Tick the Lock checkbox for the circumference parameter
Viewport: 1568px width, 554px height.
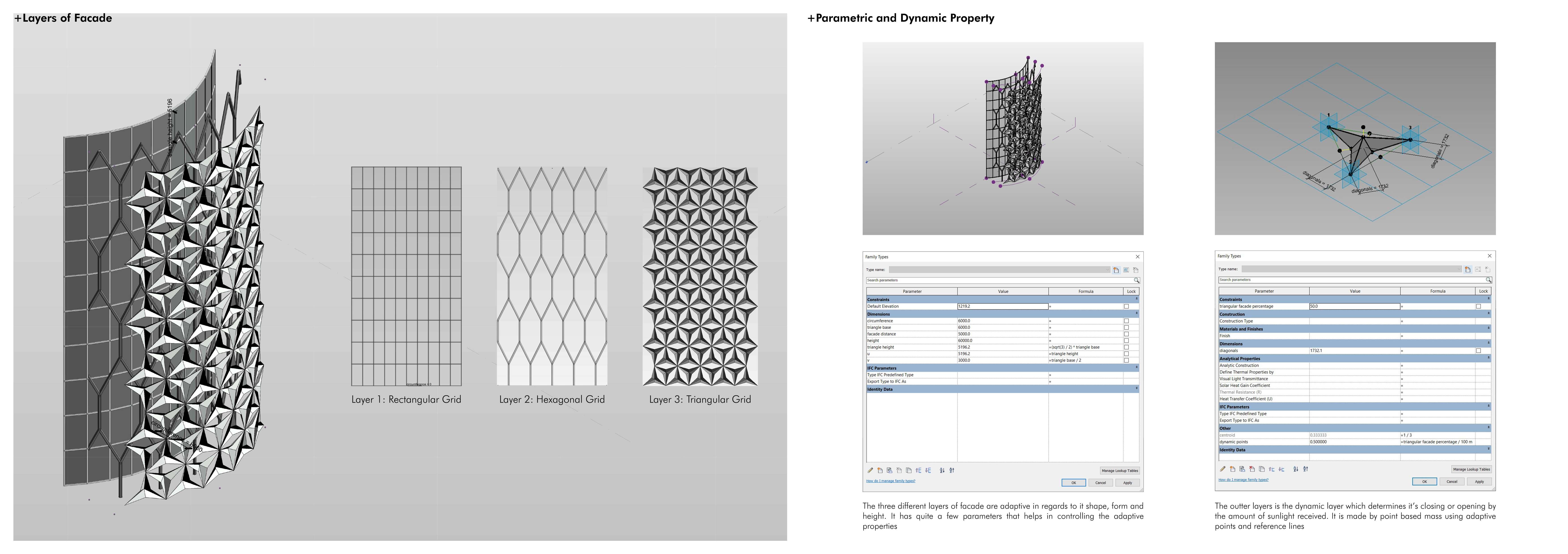[x=1126, y=321]
